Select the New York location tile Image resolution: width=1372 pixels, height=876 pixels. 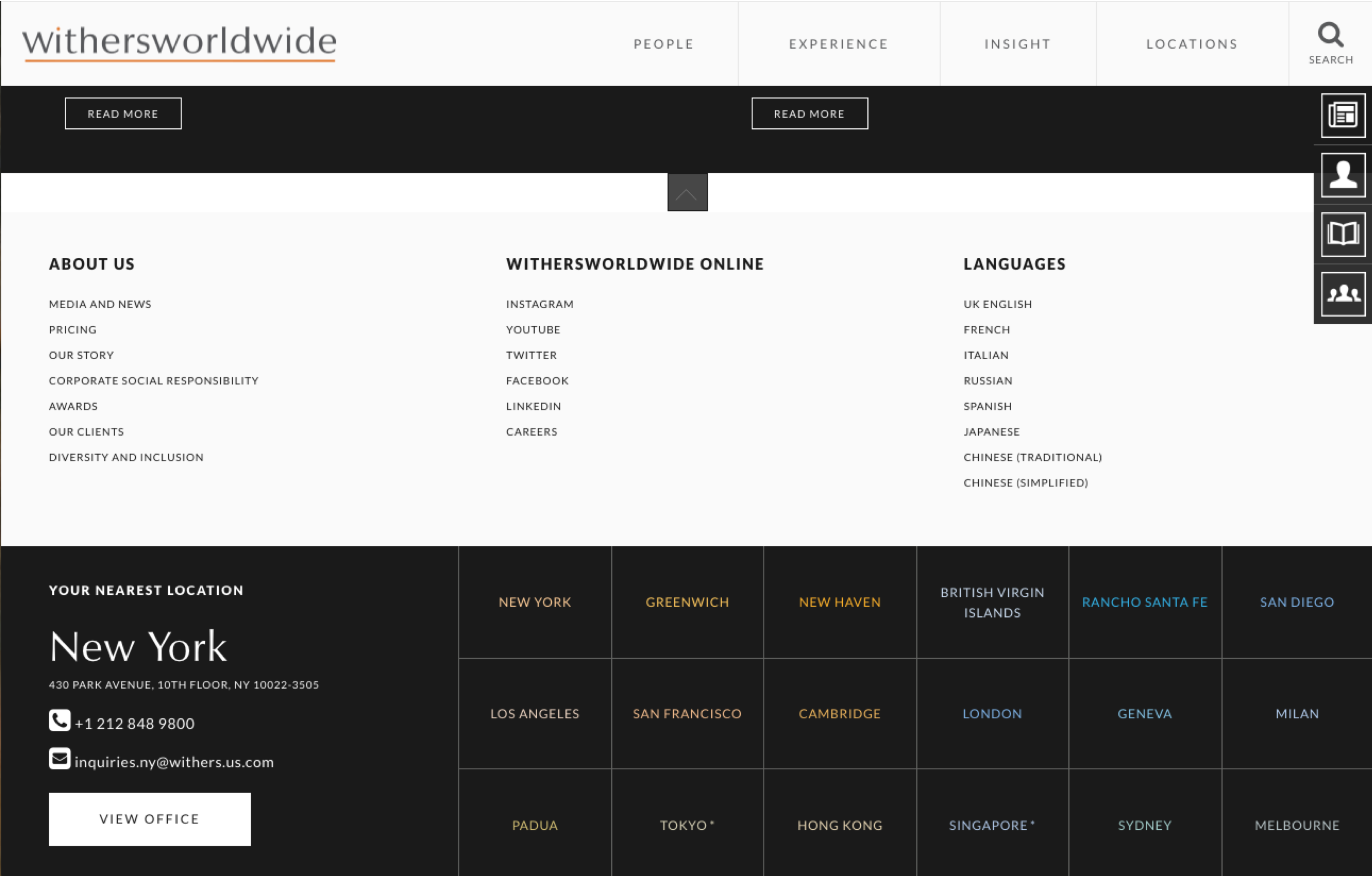(535, 603)
